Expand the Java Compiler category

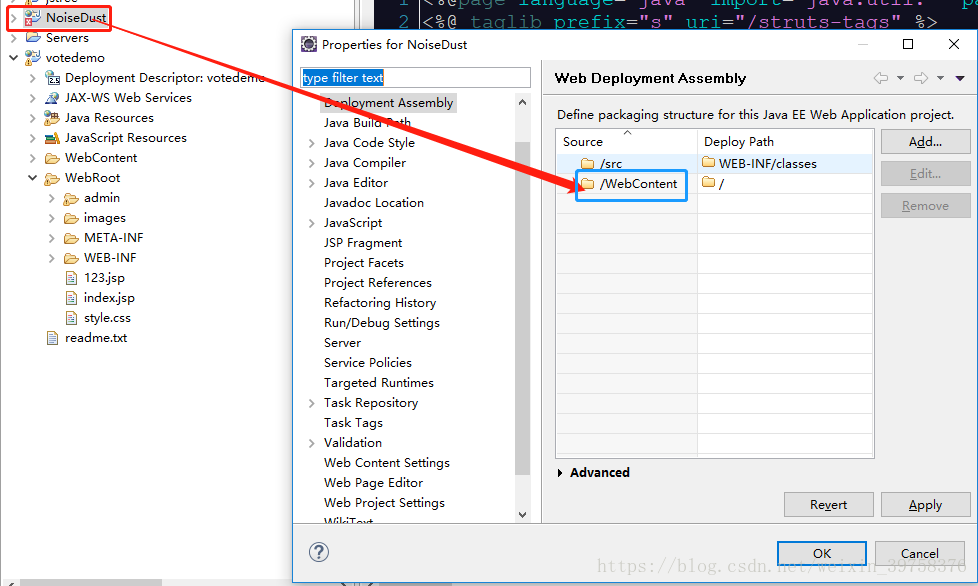(x=311, y=163)
